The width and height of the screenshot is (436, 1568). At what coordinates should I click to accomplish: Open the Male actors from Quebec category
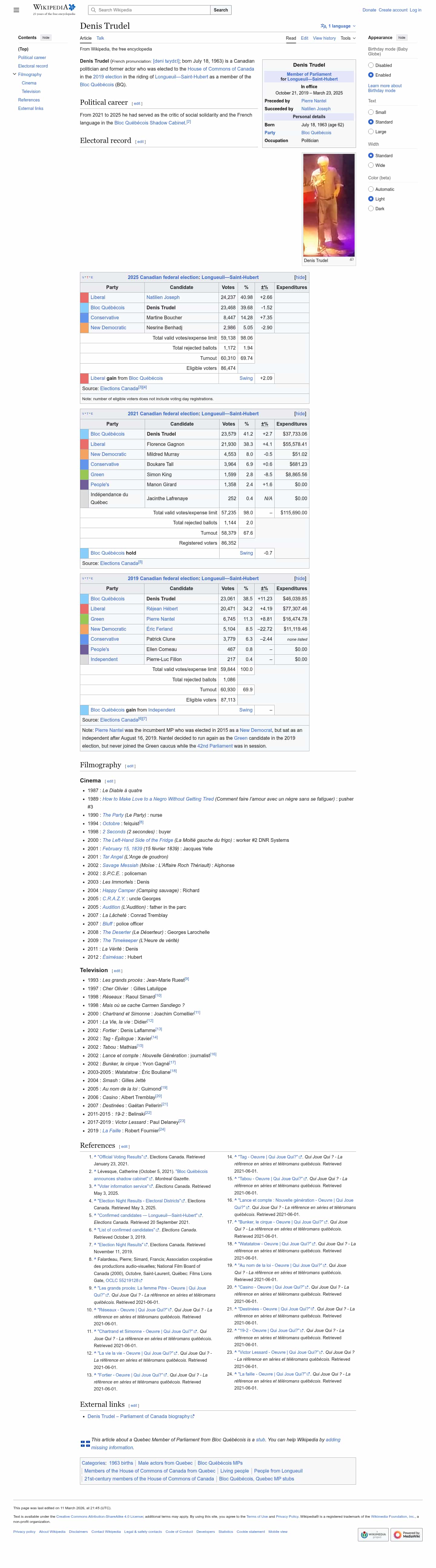click(165, 1463)
